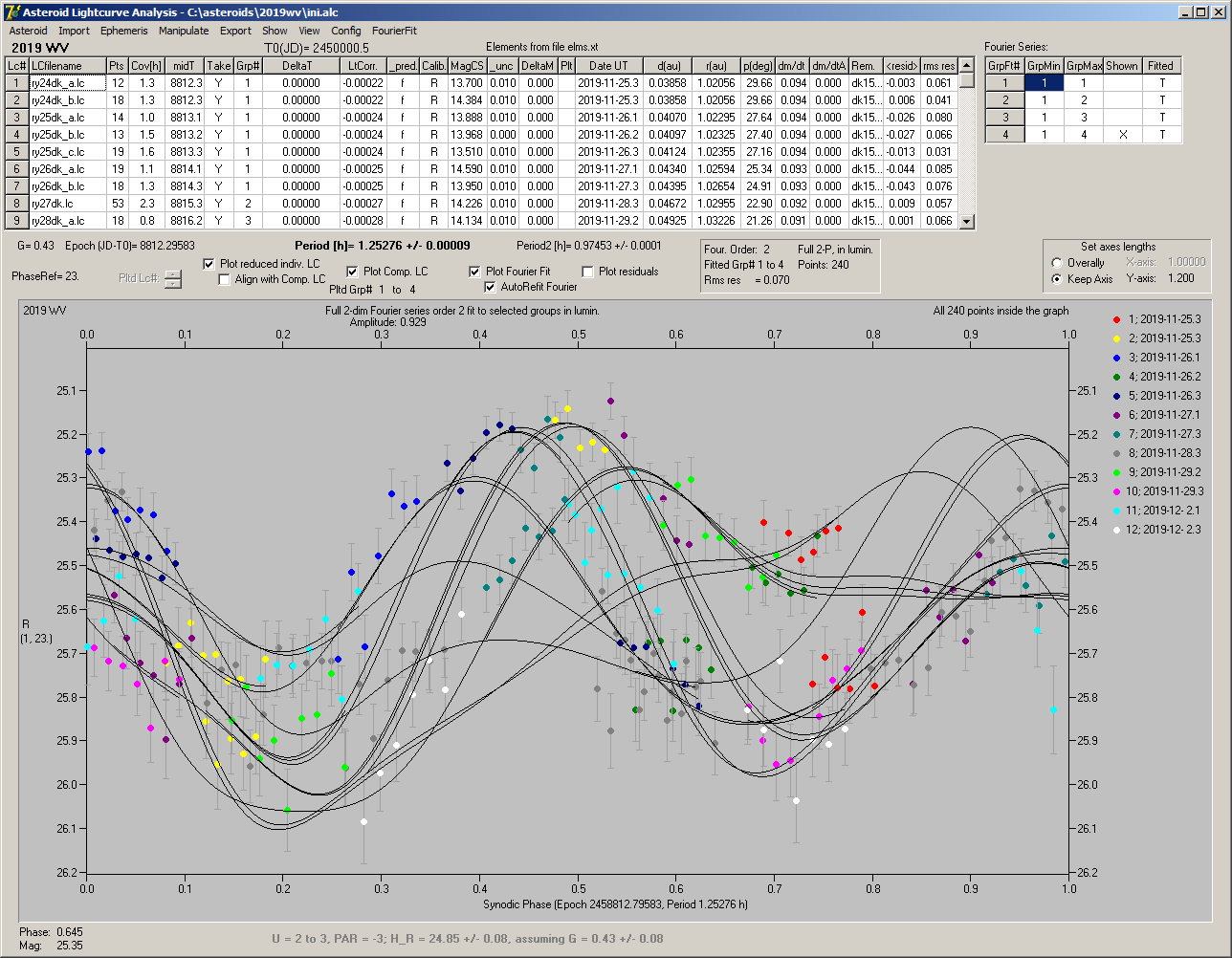Open the FourierFit menu
Screen dimensions: 1232x958
[394, 31]
